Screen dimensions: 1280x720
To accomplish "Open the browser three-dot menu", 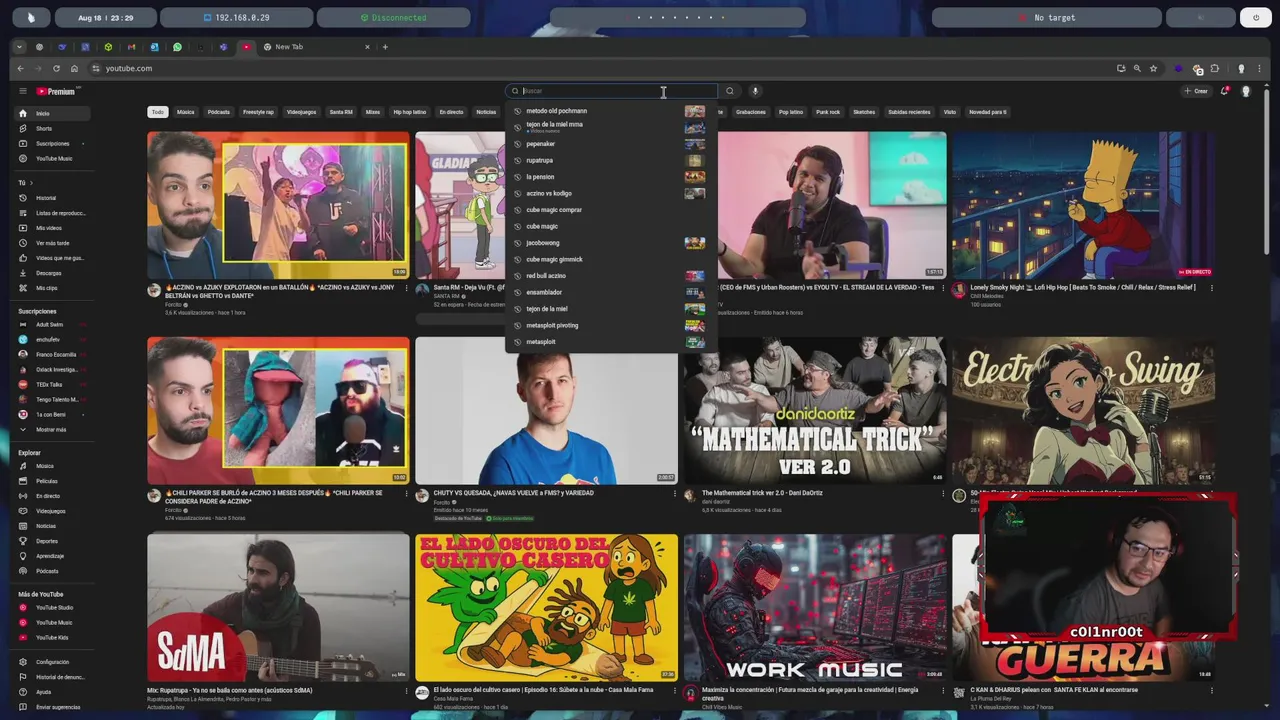I will [1260, 68].
